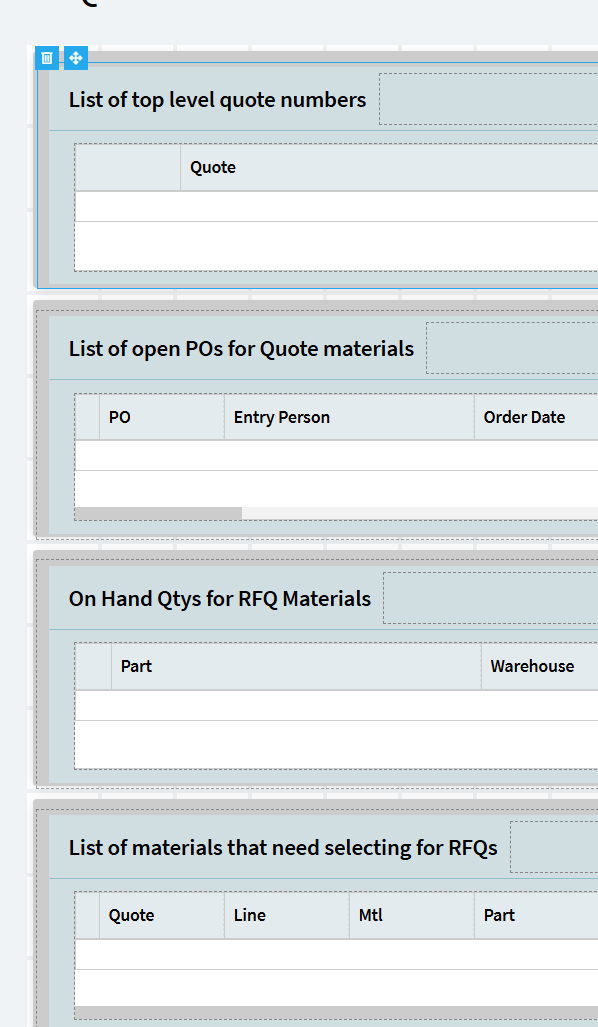
Task: Select the 'On Hand Qtys for RFQ Materials' title
Action: click(219, 599)
